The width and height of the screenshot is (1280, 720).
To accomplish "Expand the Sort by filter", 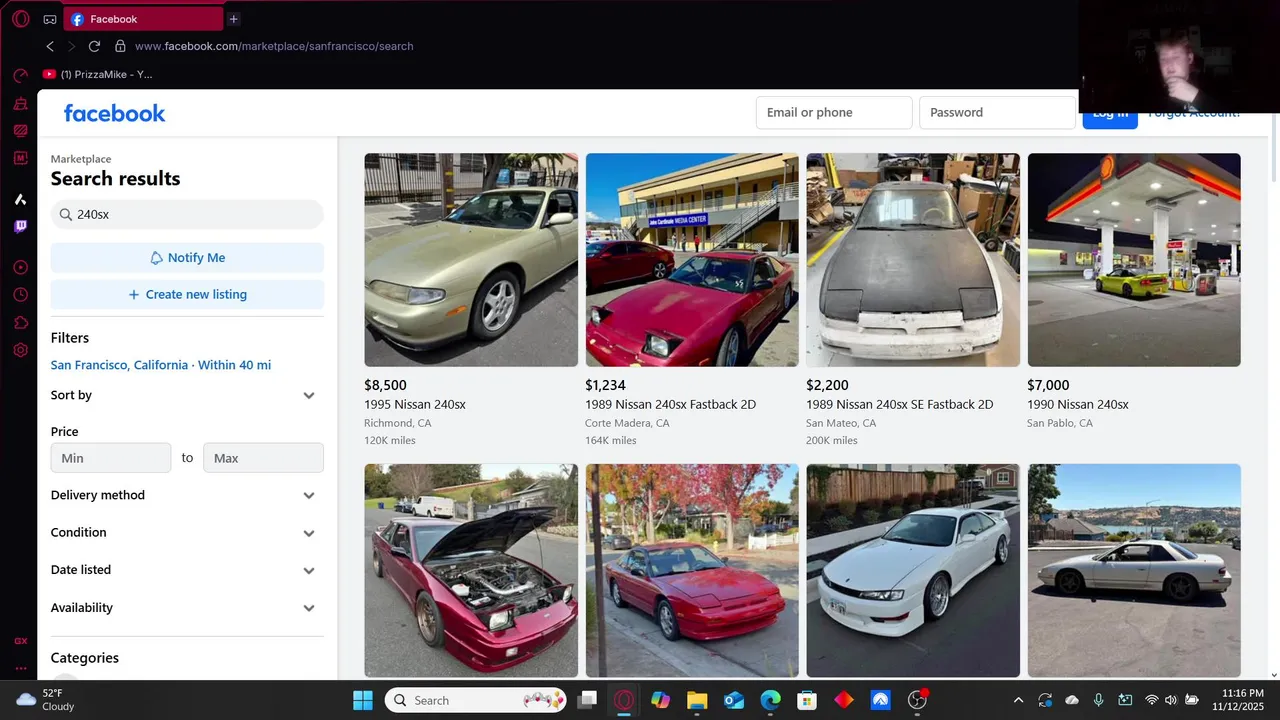I will coord(187,395).
